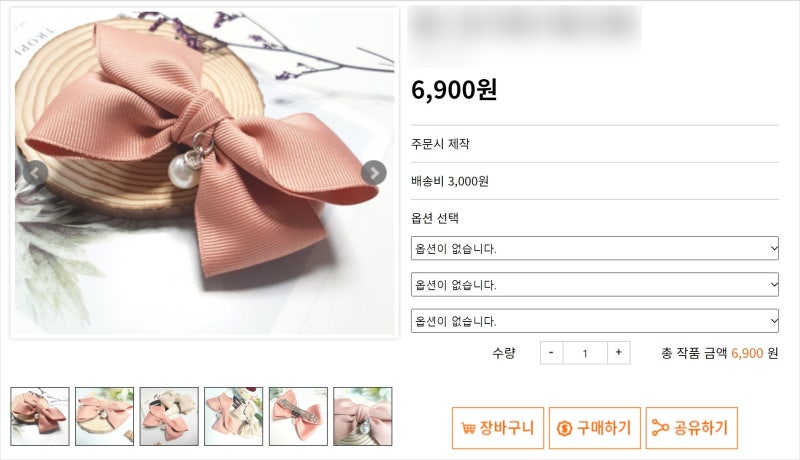The width and height of the screenshot is (800, 460).
Task: Buy now with 구매하기 button
Action: (595, 428)
